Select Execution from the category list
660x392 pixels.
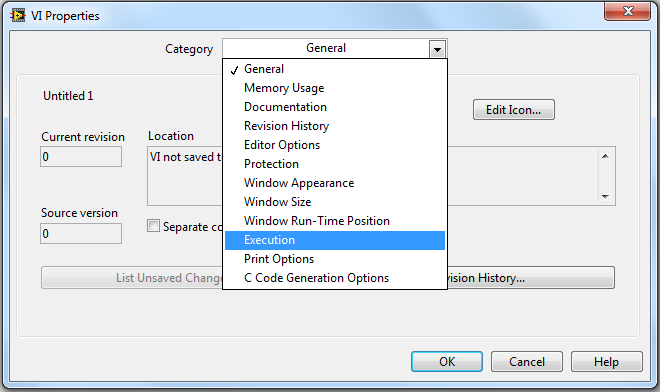point(335,240)
